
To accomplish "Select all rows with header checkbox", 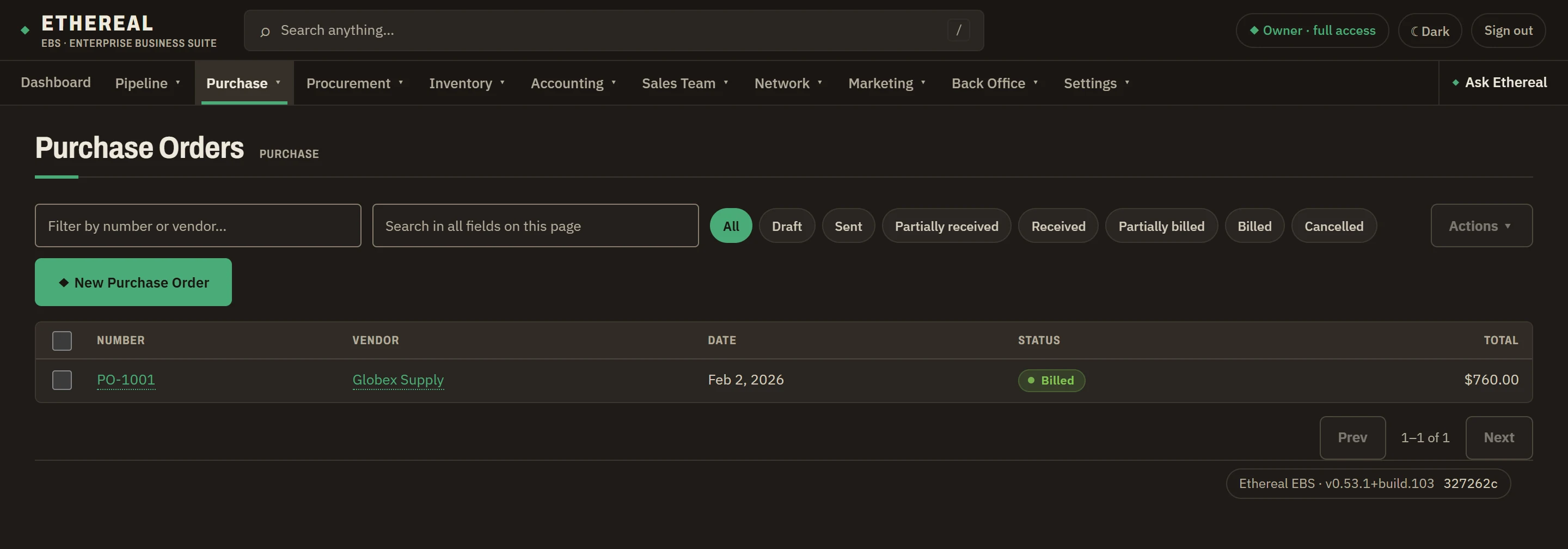I will point(62,341).
